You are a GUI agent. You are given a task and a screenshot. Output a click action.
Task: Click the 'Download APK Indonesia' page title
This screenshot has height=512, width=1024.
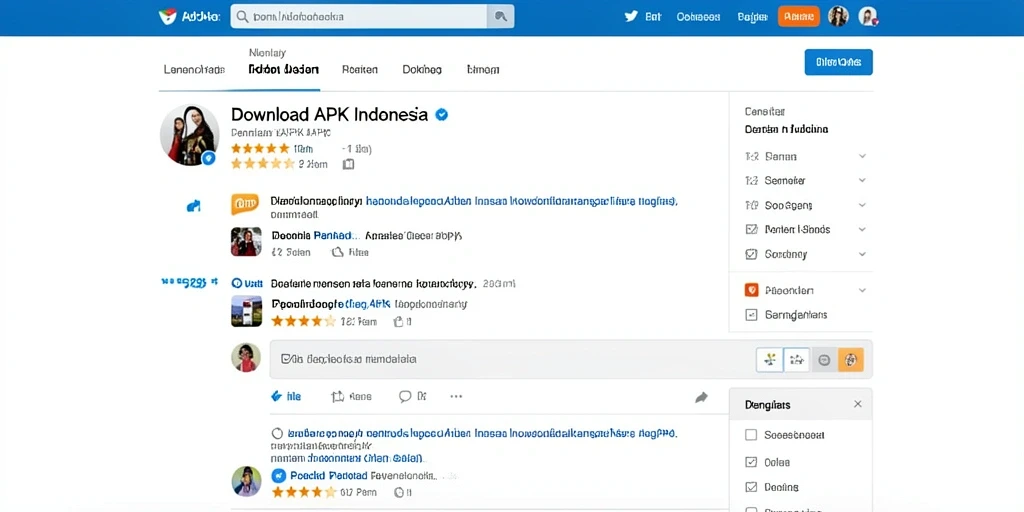click(x=330, y=115)
